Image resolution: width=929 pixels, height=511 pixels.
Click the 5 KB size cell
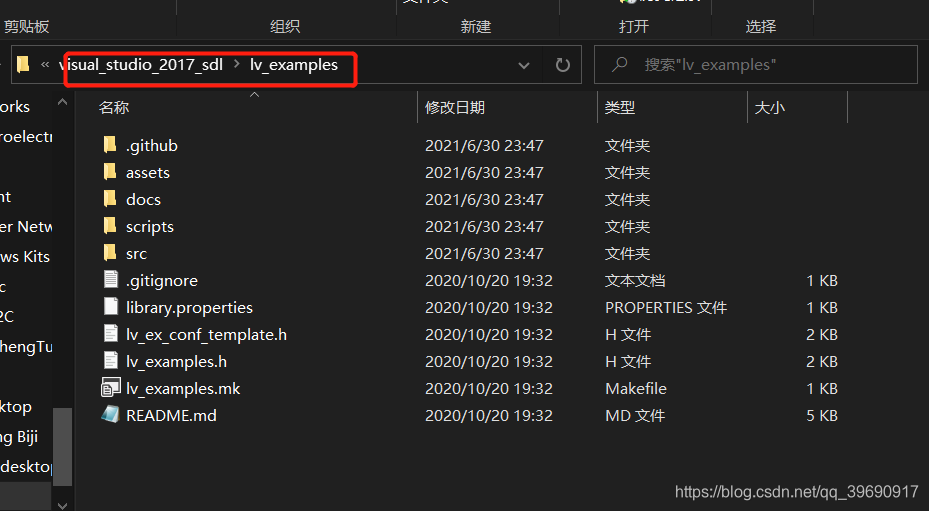(x=822, y=416)
